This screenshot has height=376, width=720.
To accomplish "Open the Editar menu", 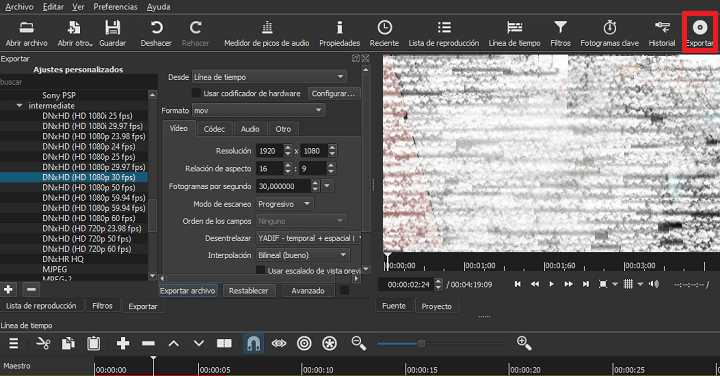I will (53, 7).
